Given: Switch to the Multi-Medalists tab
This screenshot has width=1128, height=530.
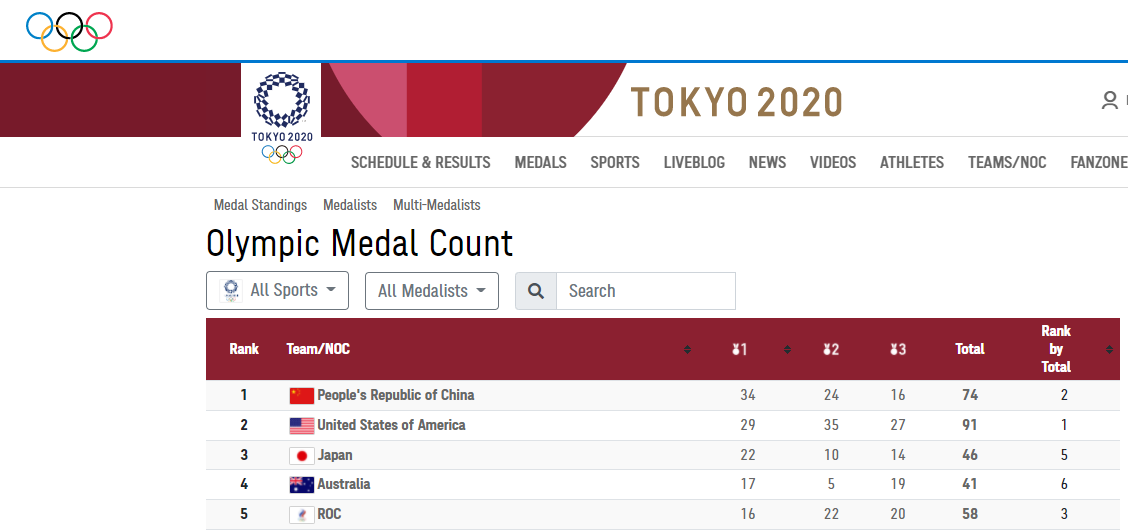Looking at the screenshot, I should tap(436, 205).
